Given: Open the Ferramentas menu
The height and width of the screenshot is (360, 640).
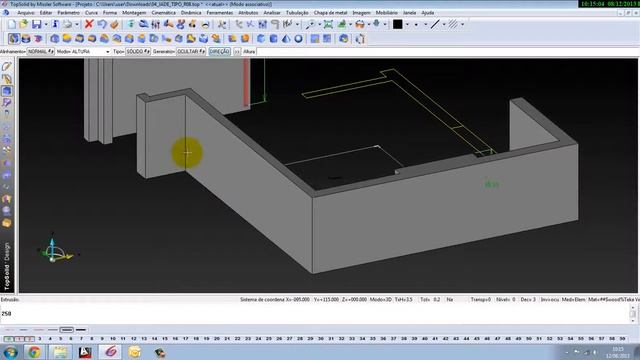Looking at the screenshot, I should (220, 13).
